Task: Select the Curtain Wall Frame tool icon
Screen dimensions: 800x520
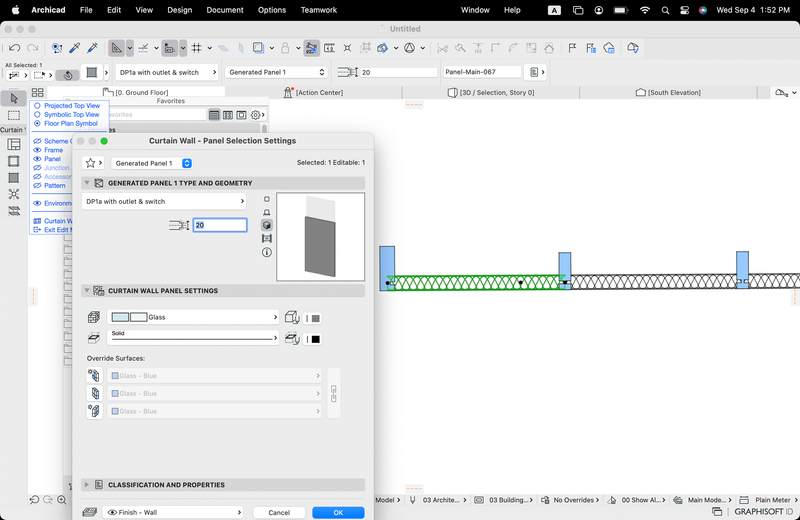Action: coord(14,161)
